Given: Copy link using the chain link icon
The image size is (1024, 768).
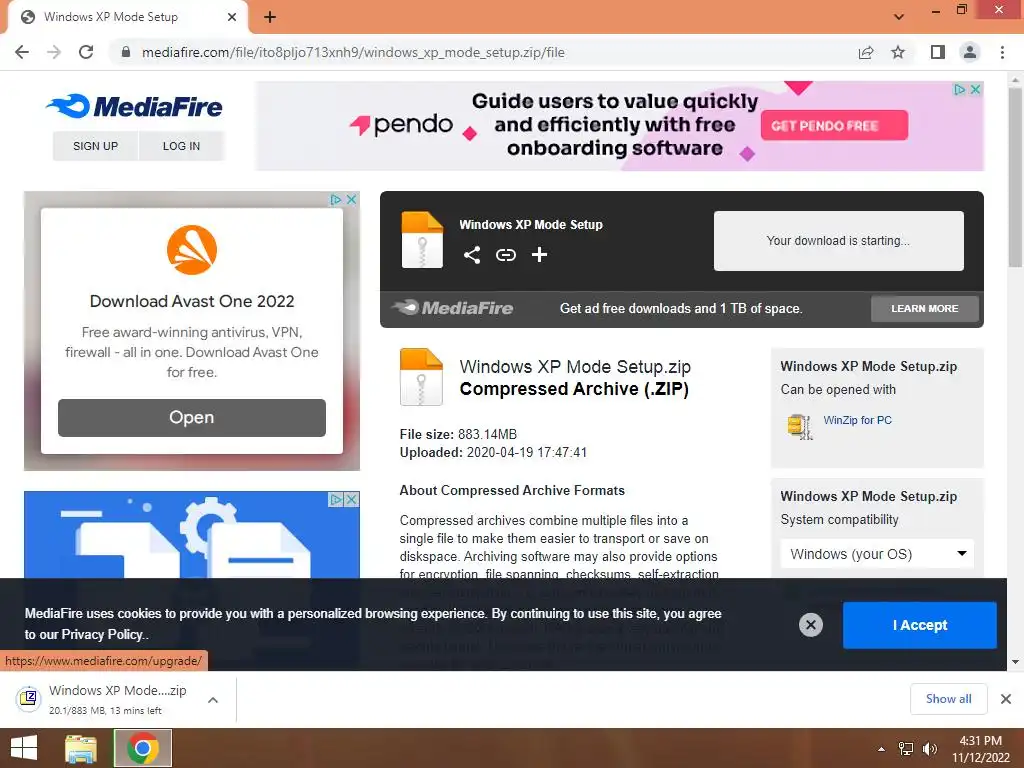Looking at the screenshot, I should (x=505, y=255).
